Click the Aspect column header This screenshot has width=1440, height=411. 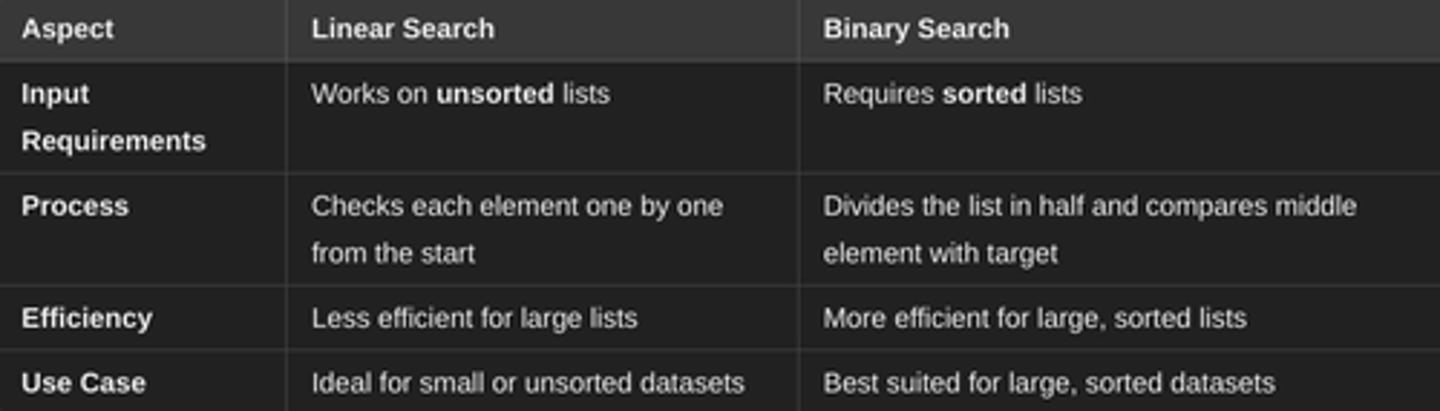point(67,29)
